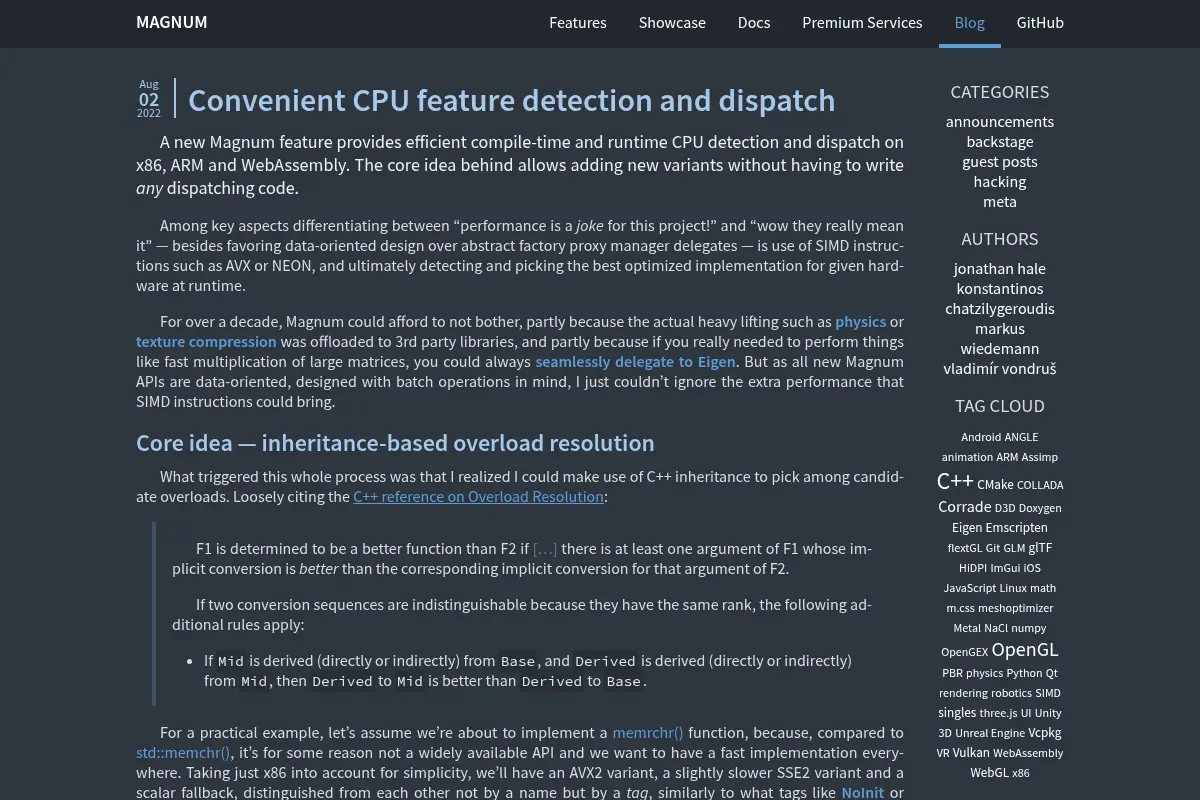The width and height of the screenshot is (1200, 800).
Task: Open the meshoptimizer tag
Action: (1016, 608)
